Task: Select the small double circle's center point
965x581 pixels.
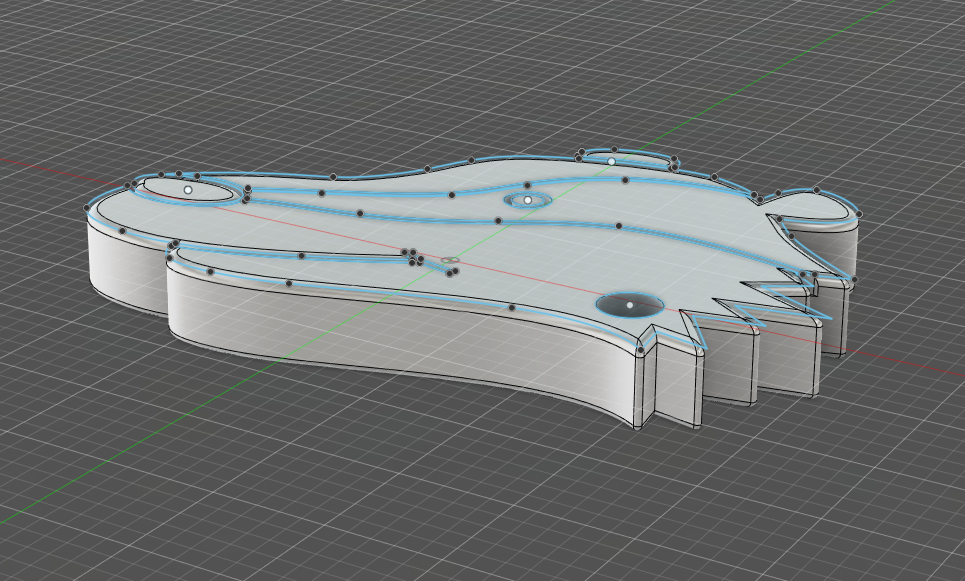Action: pyautogui.click(x=527, y=200)
